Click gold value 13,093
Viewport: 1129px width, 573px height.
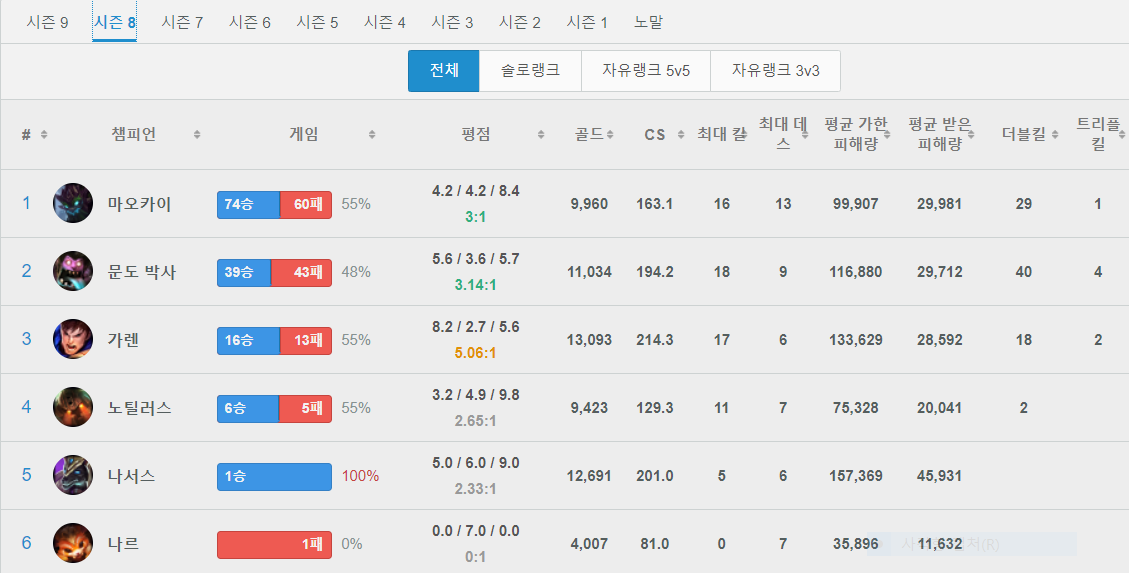coord(589,340)
